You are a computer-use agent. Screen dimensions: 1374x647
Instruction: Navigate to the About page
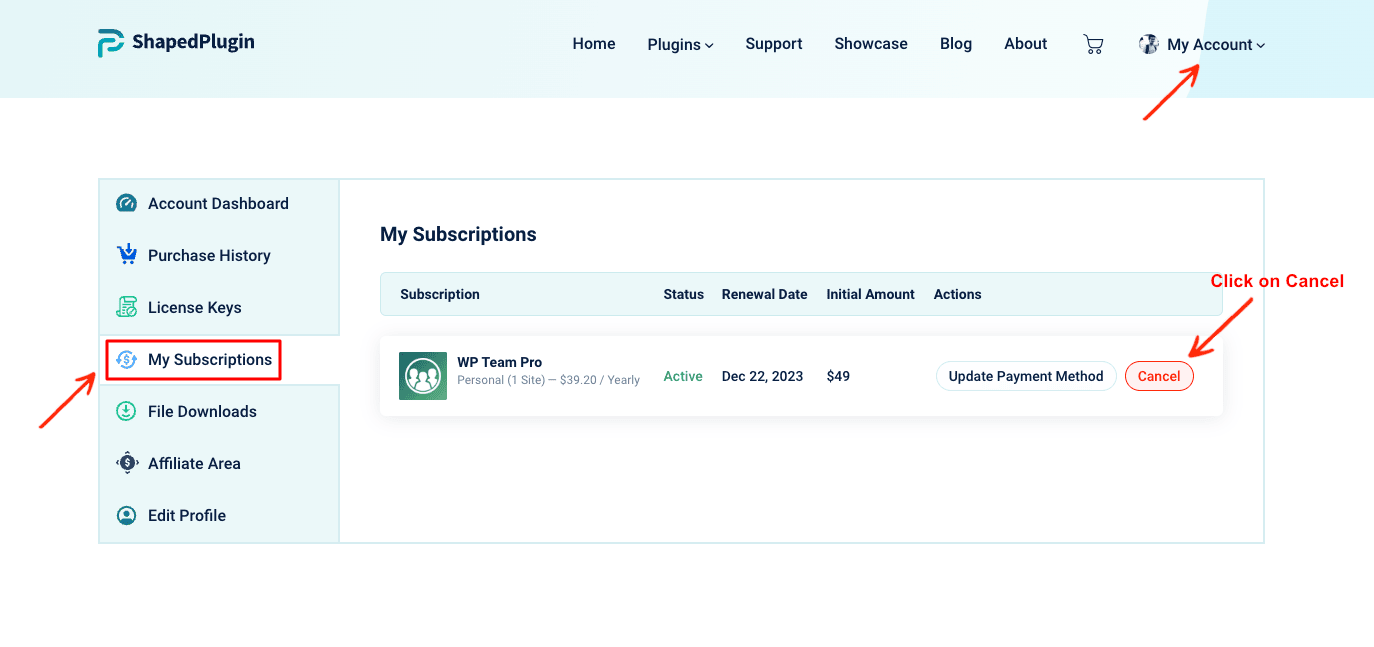[x=1026, y=44]
